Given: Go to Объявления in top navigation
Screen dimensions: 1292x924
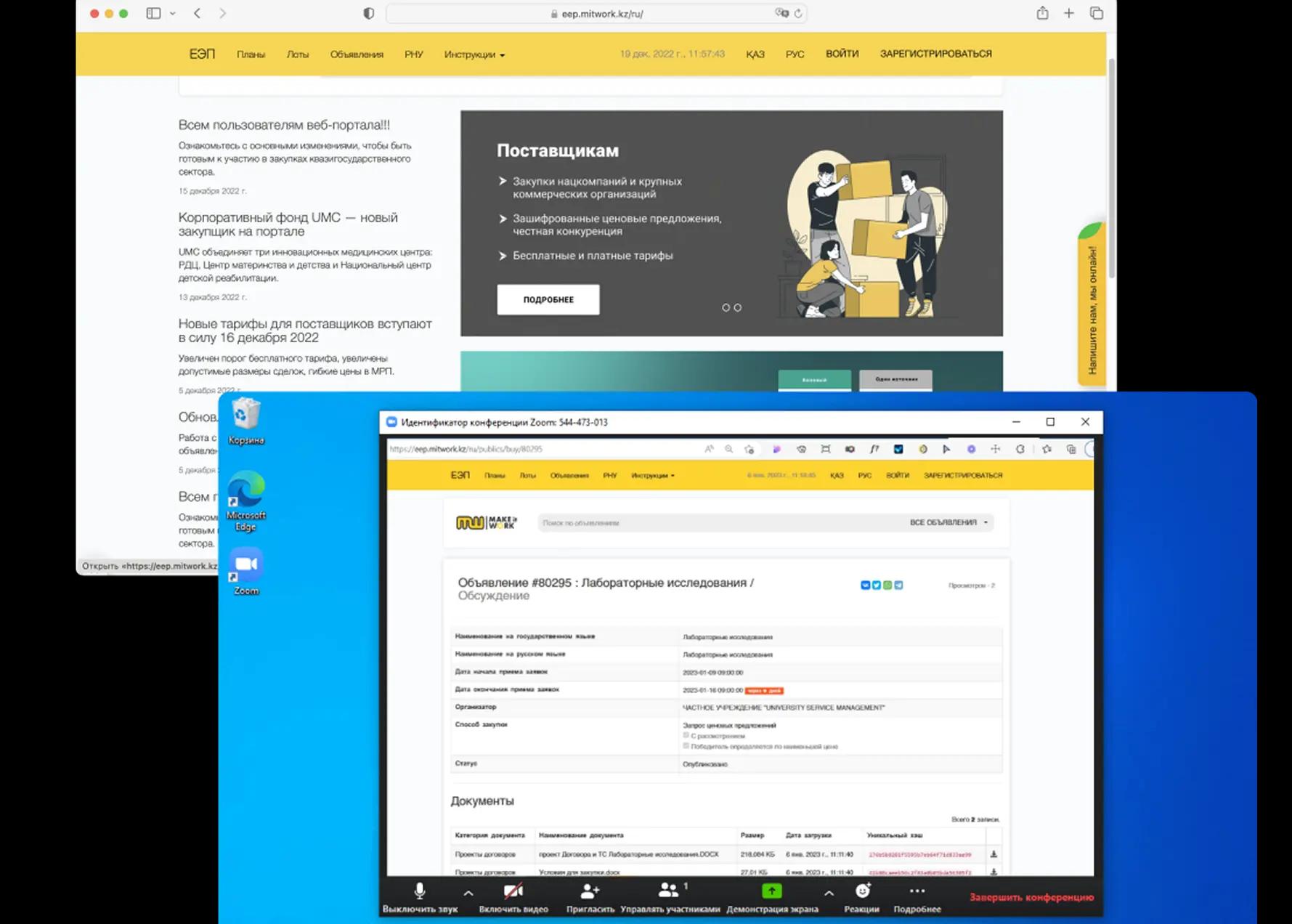Looking at the screenshot, I should point(356,54).
